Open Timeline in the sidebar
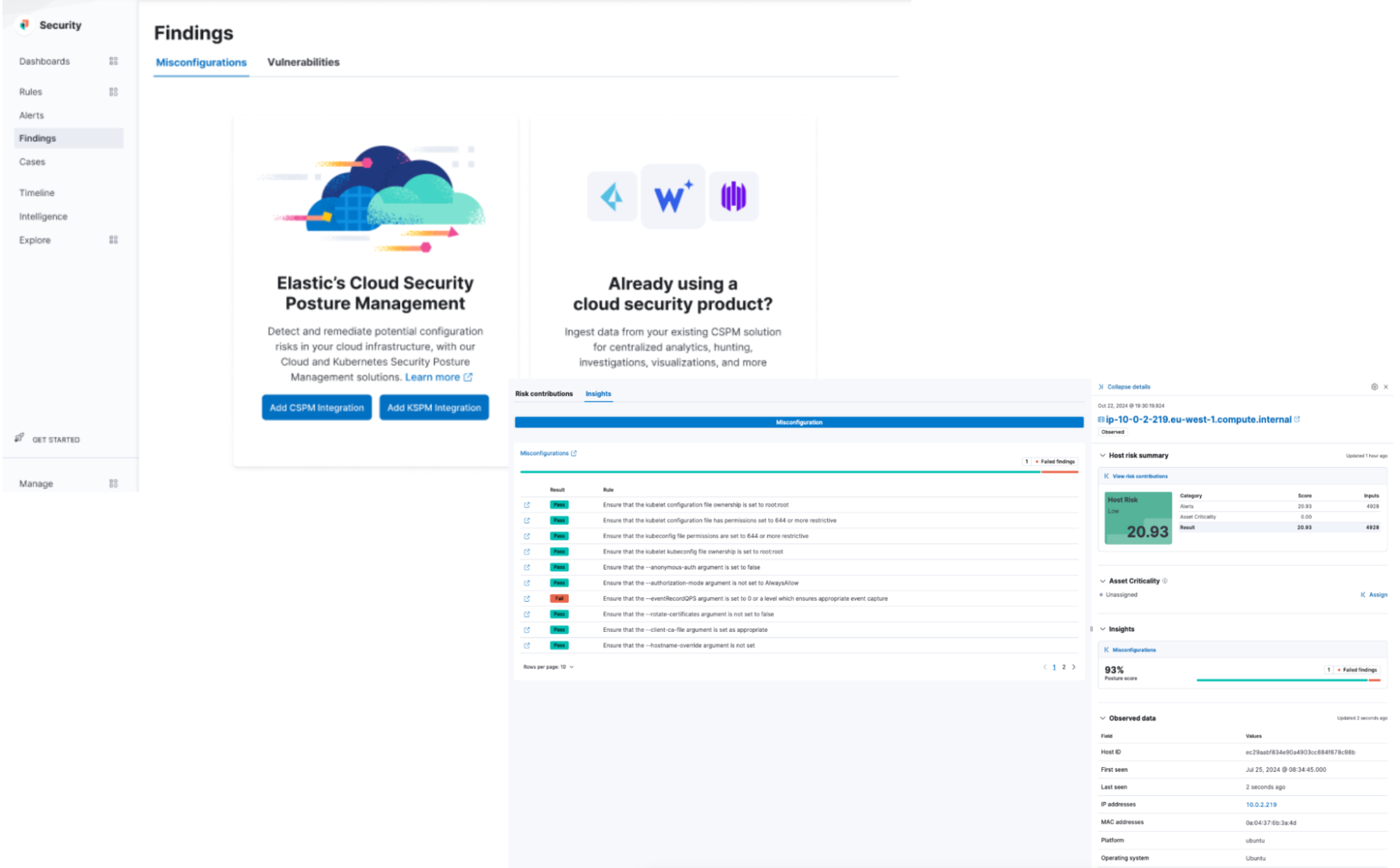The height and width of the screenshot is (868, 1400). 36,193
